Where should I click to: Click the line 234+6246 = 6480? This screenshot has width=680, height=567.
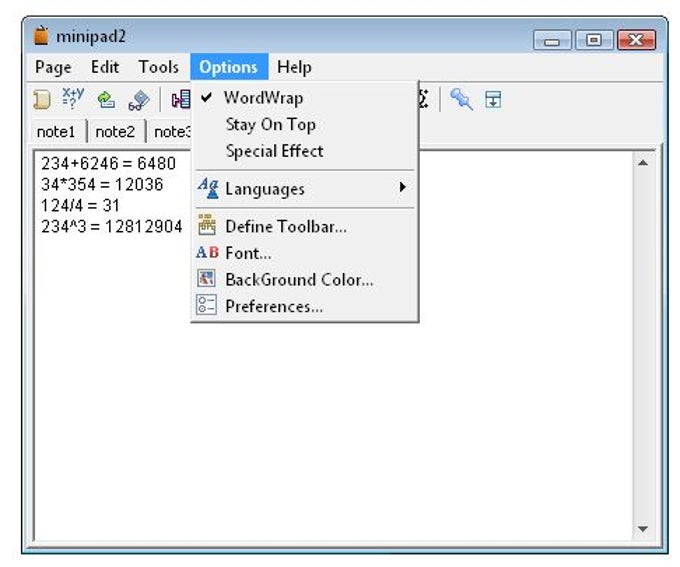(x=108, y=164)
